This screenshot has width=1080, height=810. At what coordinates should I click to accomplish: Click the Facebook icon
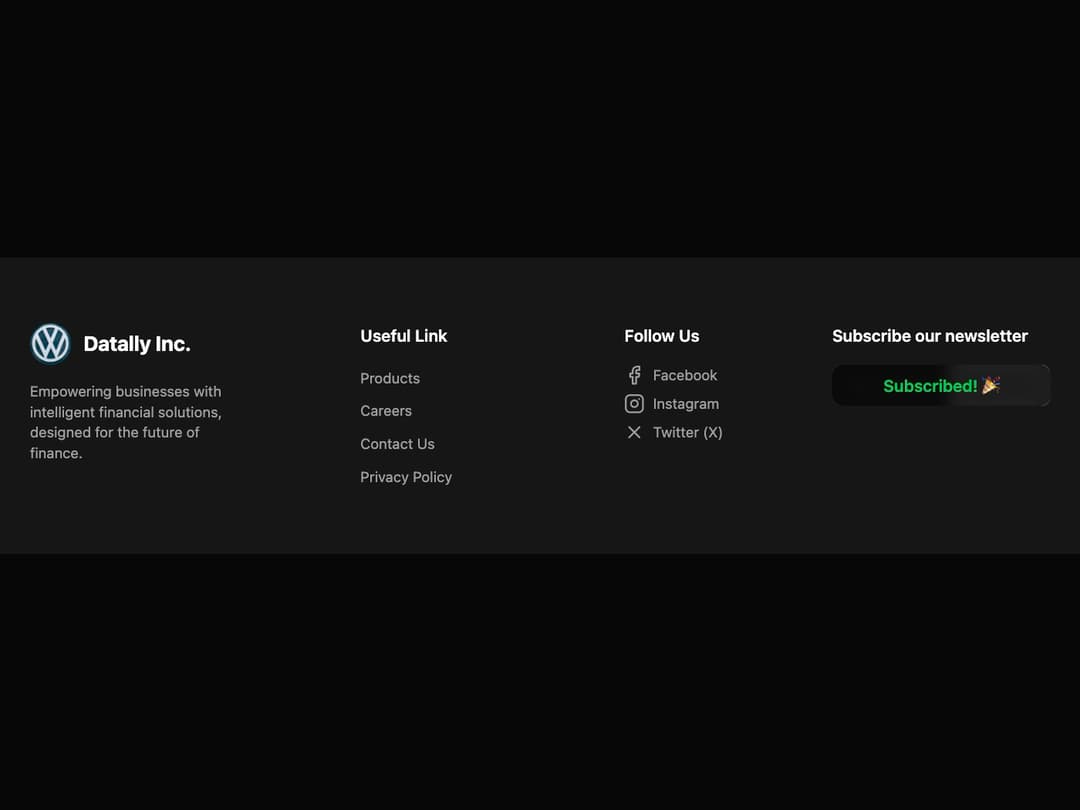(634, 375)
